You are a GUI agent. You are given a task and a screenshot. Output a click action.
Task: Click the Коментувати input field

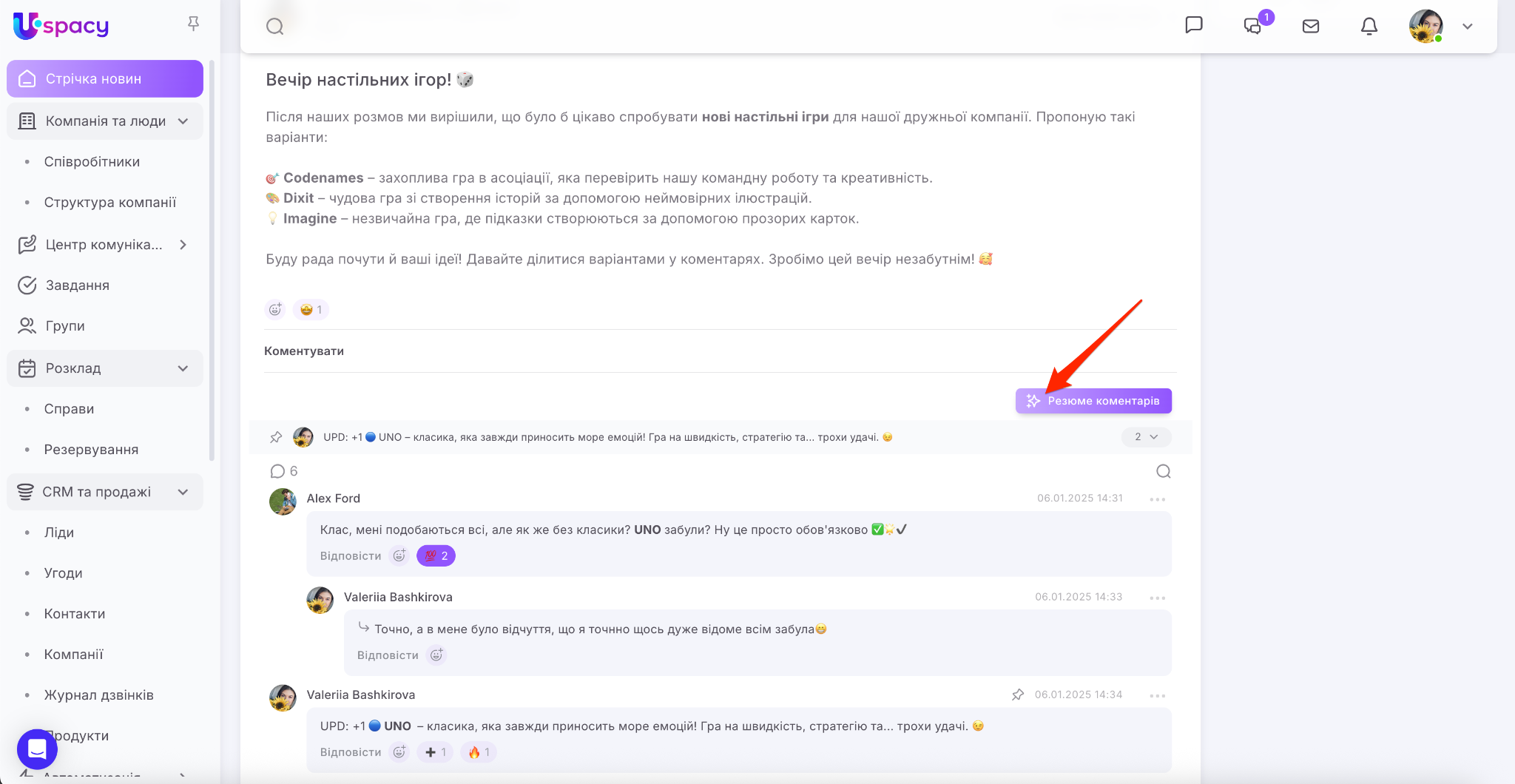click(719, 351)
